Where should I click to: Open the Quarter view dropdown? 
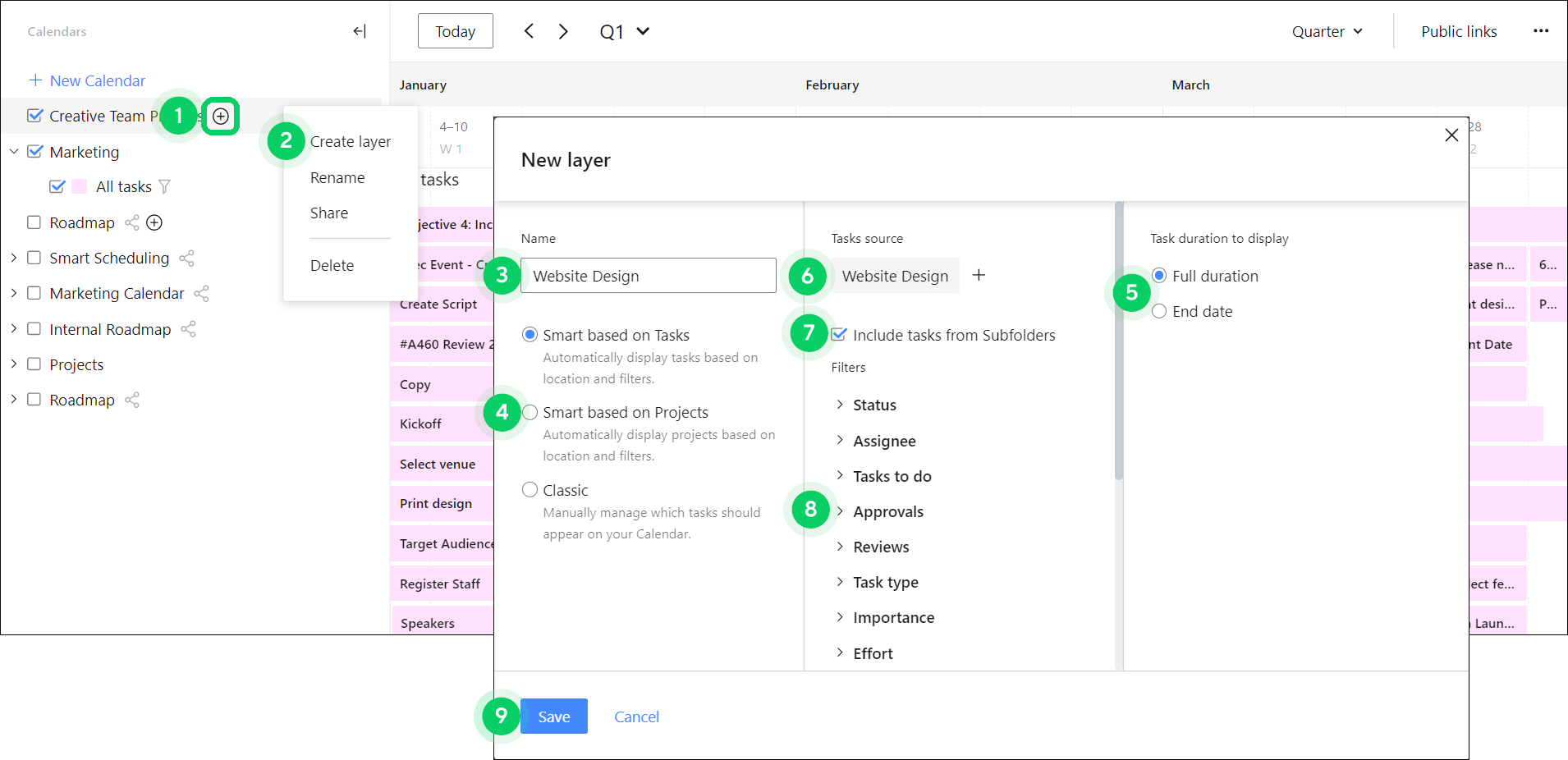(1327, 31)
